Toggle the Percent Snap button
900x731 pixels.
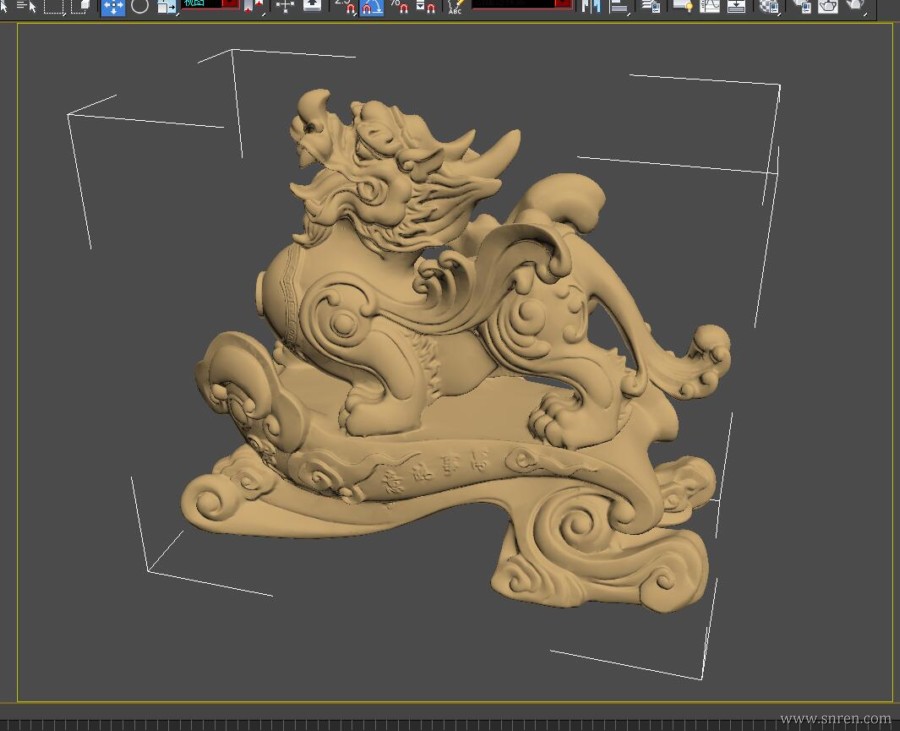[x=399, y=6]
